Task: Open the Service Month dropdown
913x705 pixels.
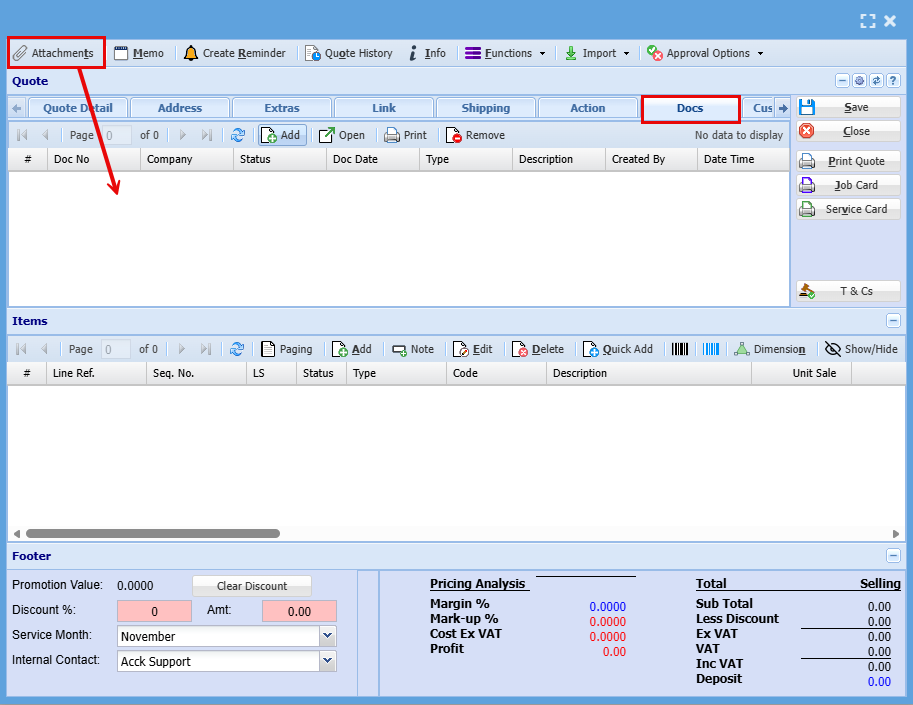Action: pyautogui.click(x=327, y=636)
